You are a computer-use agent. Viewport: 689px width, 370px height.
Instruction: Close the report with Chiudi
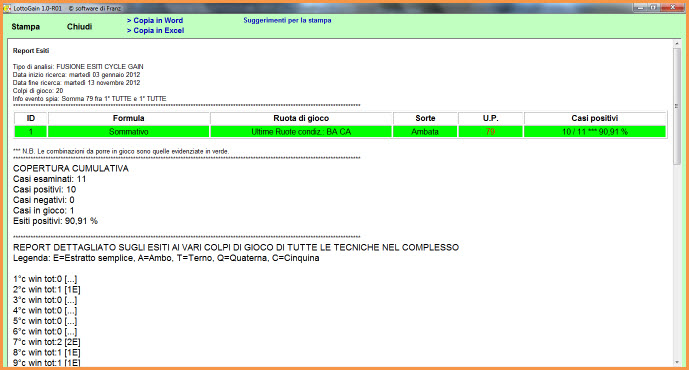[79, 27]
